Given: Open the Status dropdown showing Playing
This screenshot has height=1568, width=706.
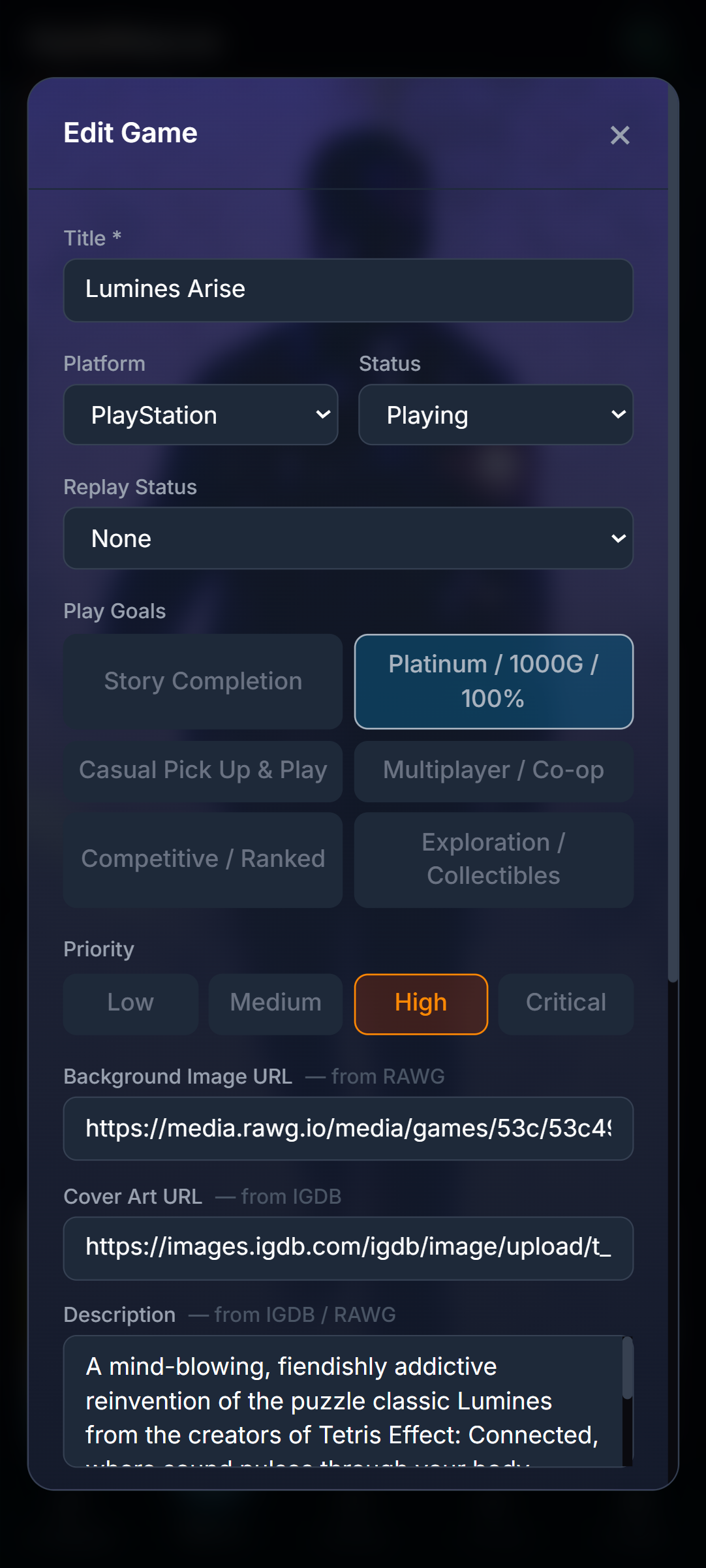Looking at the screenshot, I should tap(496, 415).
